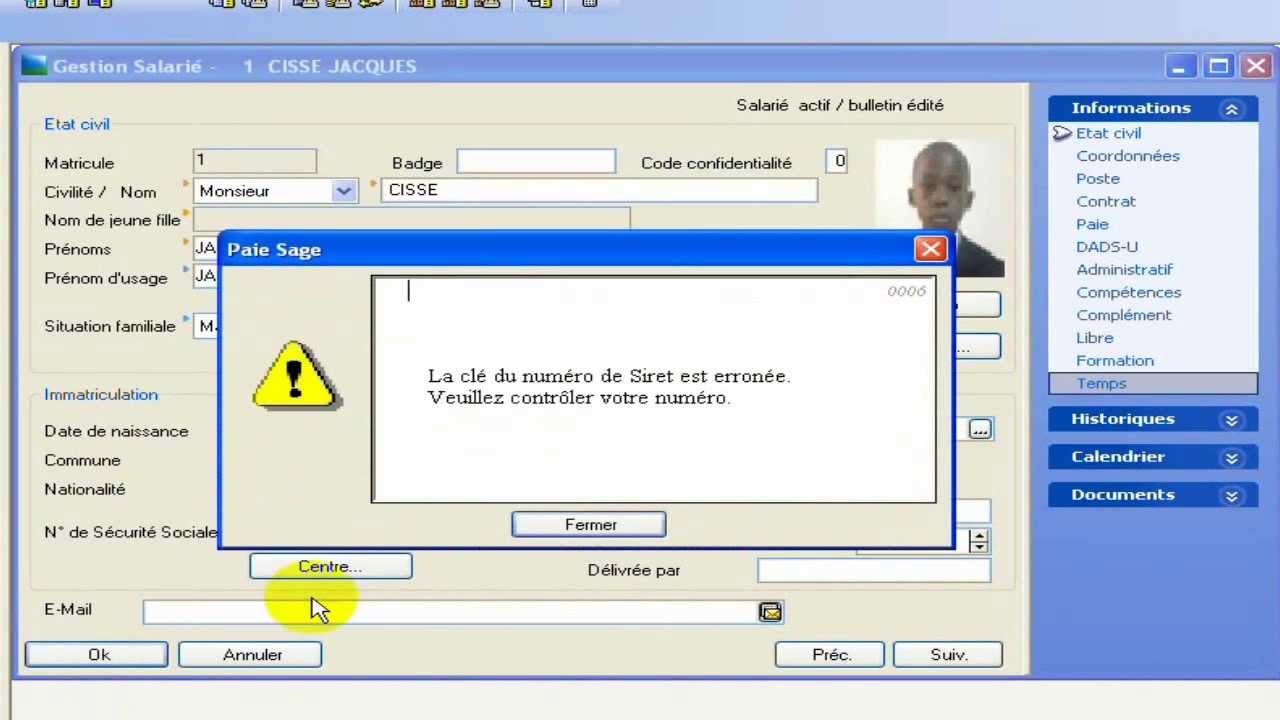This screenshot has width=1280, height=720.
Task: Click the Matricule field
Action: tap(255, 161)
